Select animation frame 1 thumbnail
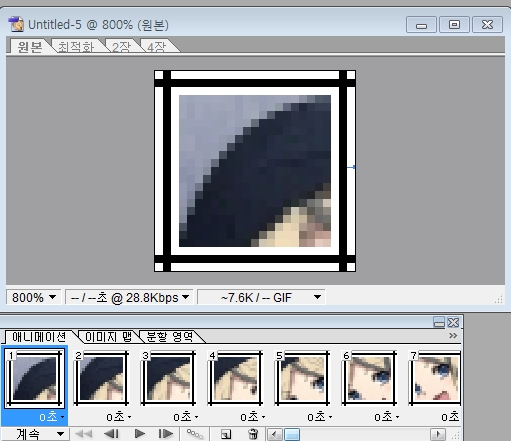Screen dimensions: 511x441 tap(35, 378)
